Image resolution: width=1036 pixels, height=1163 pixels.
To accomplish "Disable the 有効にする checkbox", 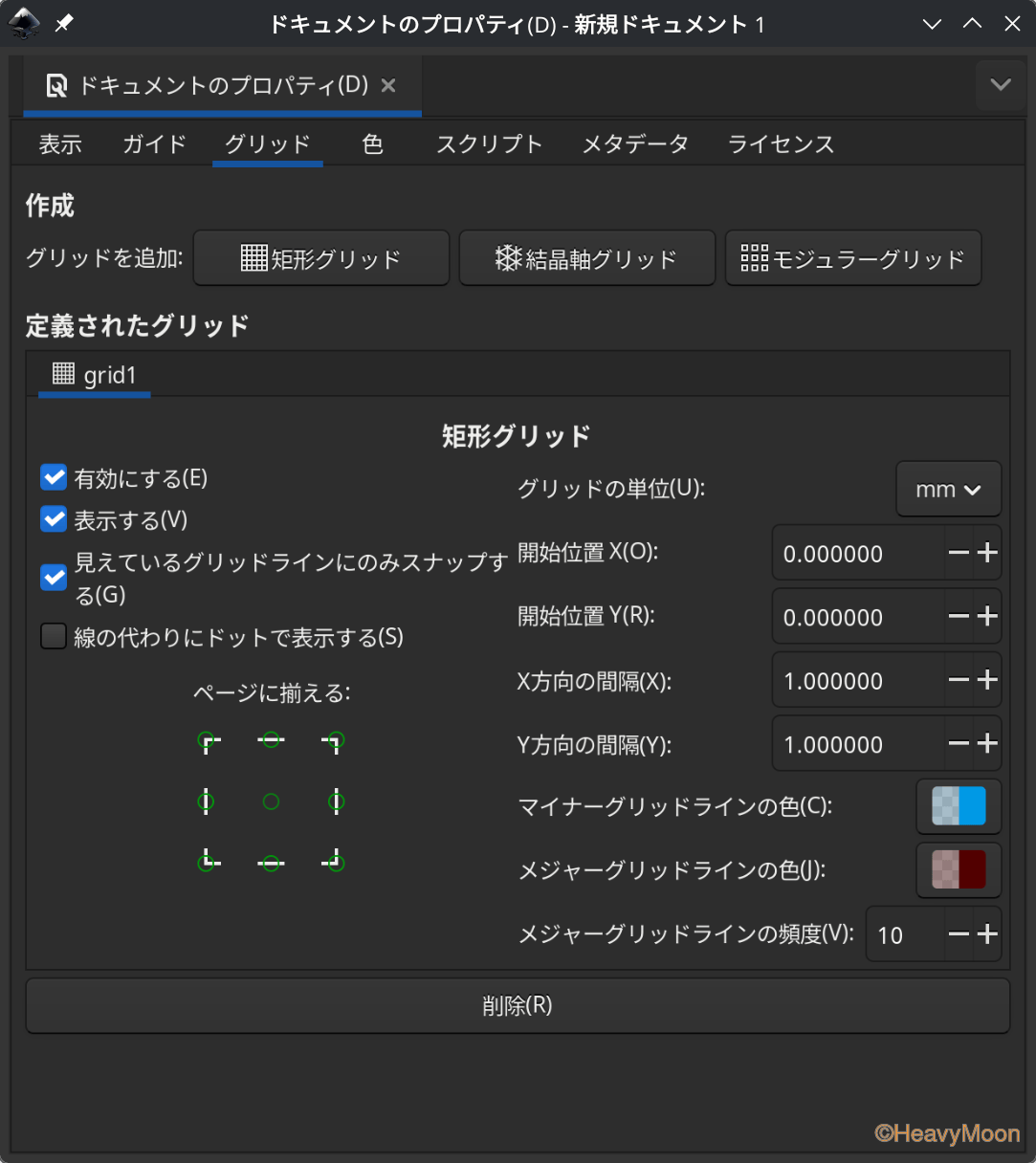I will pyautogui.click(x=54, y=477).
